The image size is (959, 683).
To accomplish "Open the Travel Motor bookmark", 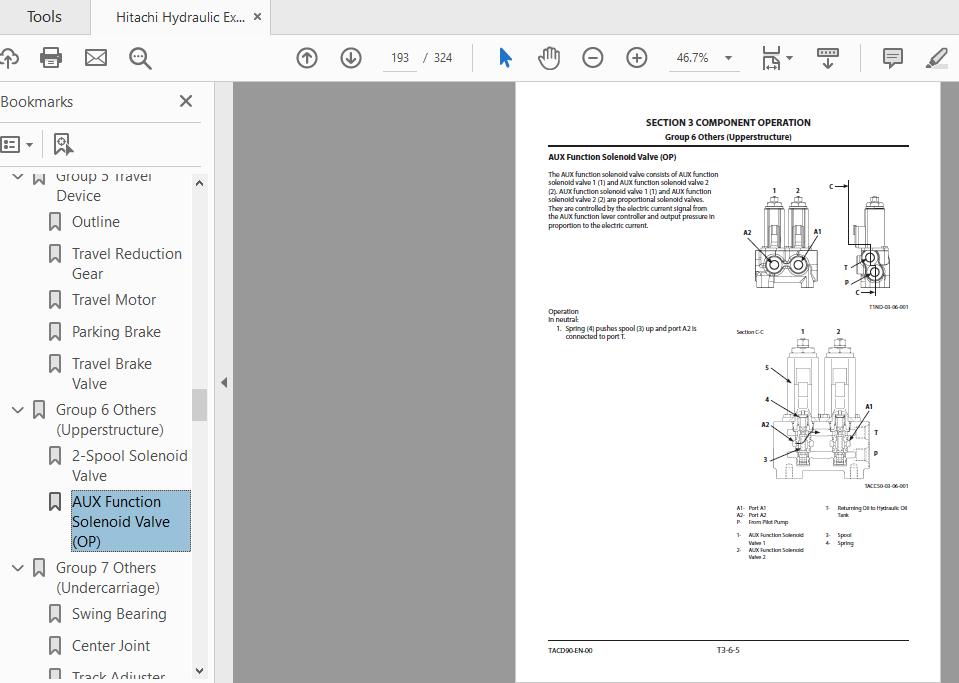I will point(114,300).
